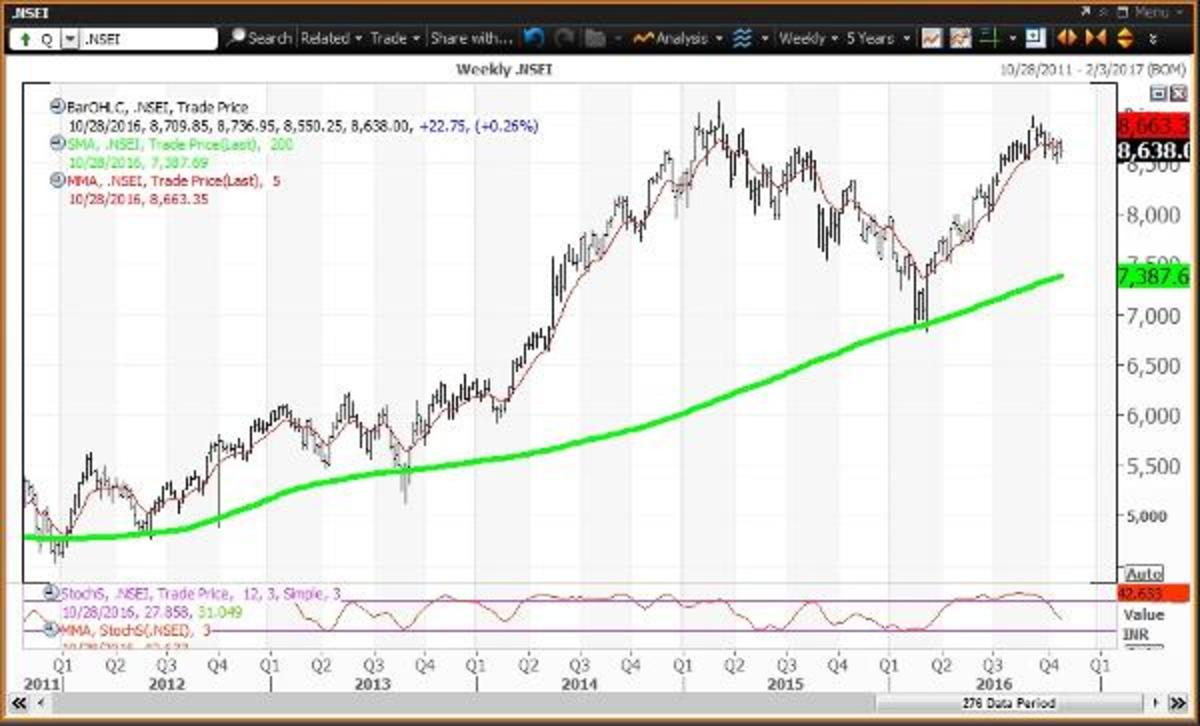Open the Related menu
Screen dimensions: 1200x726
(x=330, y=38)
